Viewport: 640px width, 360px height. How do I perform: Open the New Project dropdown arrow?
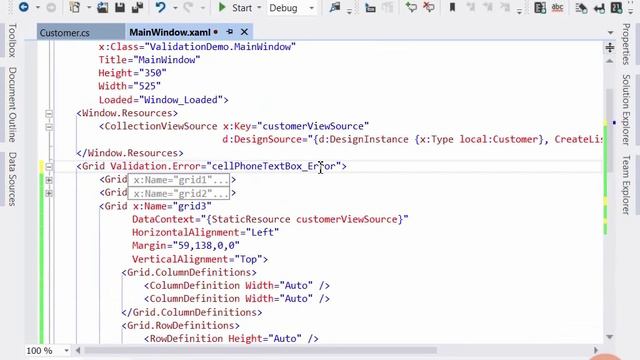[89, 8]
